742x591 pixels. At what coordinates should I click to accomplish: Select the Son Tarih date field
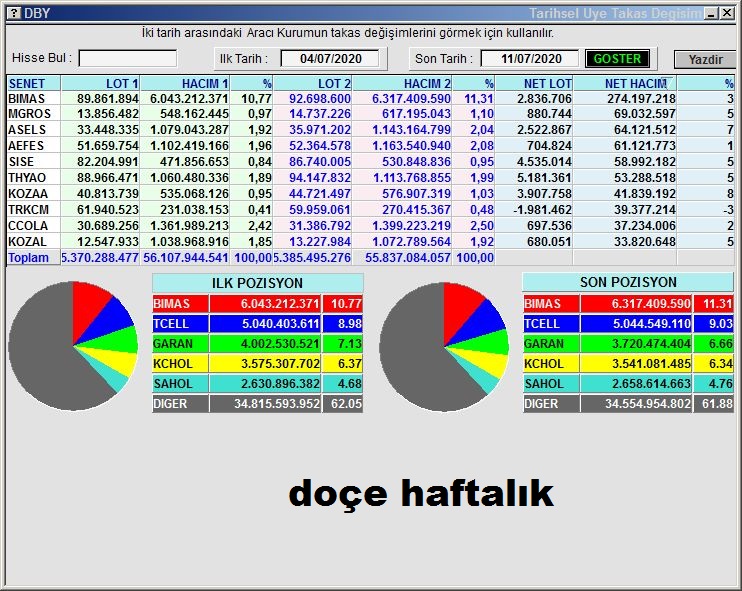pos(530,59)
